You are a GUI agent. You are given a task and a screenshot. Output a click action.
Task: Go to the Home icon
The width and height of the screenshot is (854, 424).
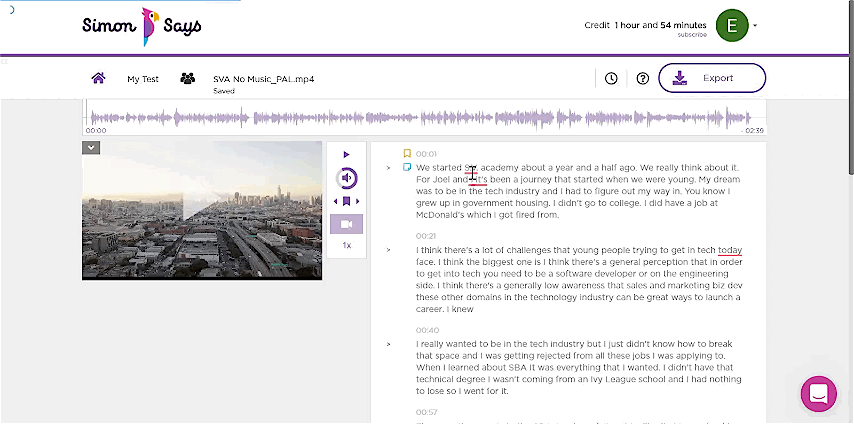click(x=98, y=78)
